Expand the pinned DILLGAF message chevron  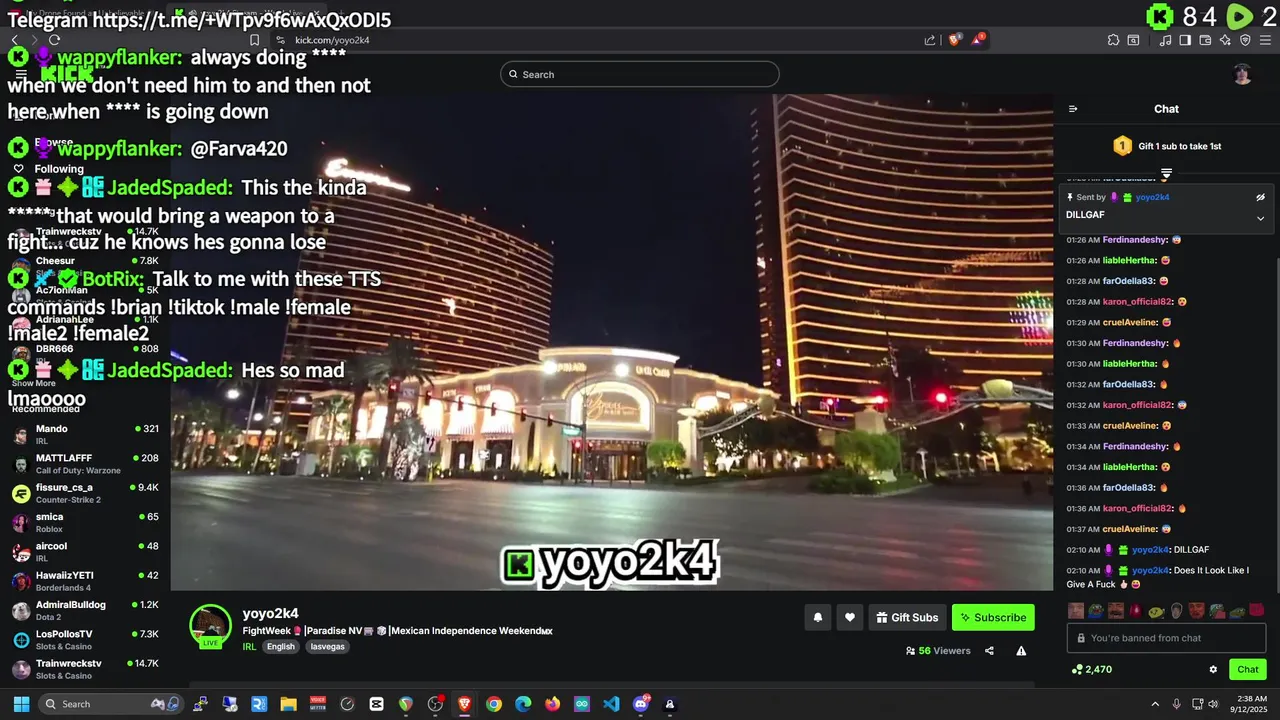(x=1260, y=218)
